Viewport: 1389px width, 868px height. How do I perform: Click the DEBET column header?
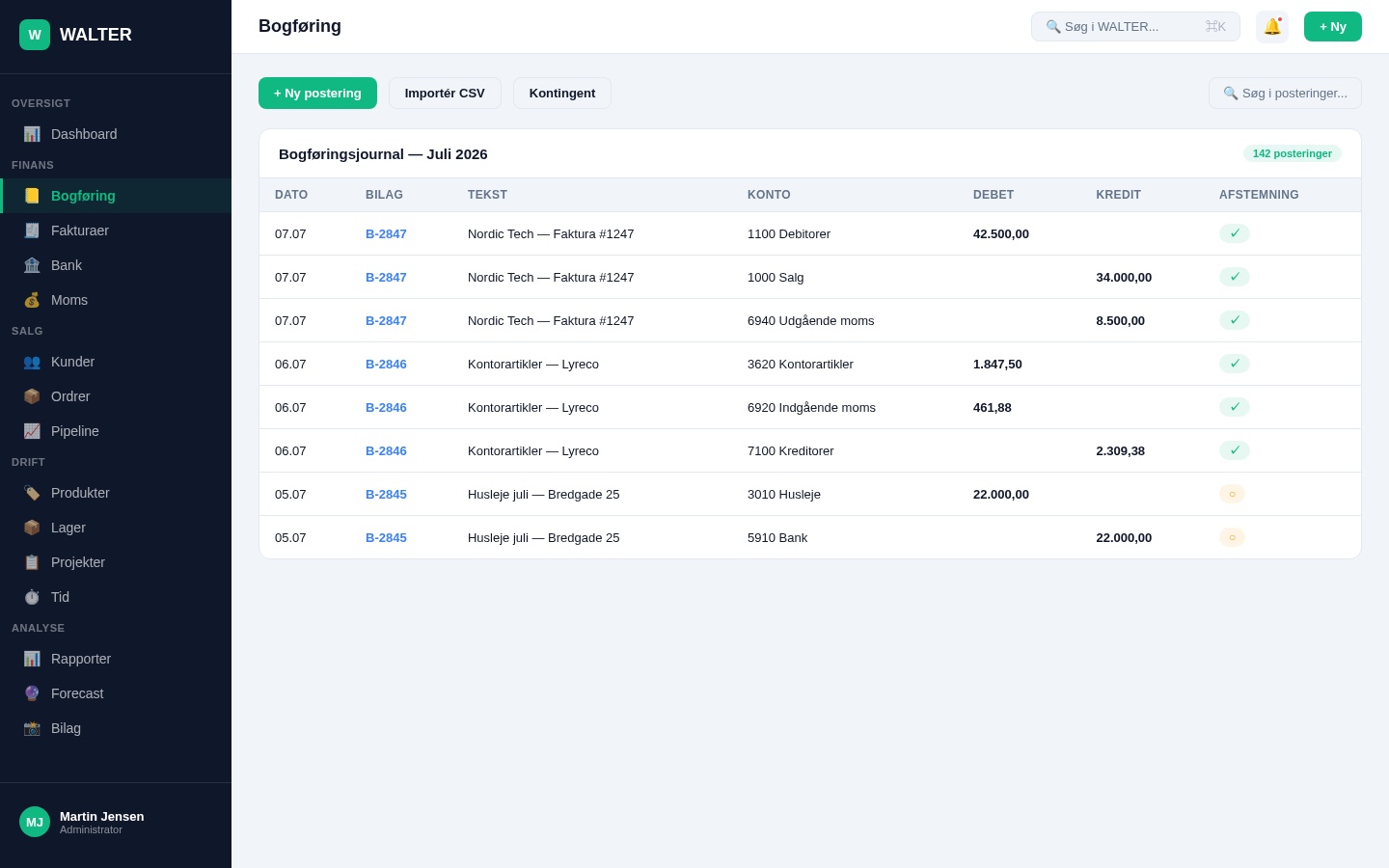(994, 195)
